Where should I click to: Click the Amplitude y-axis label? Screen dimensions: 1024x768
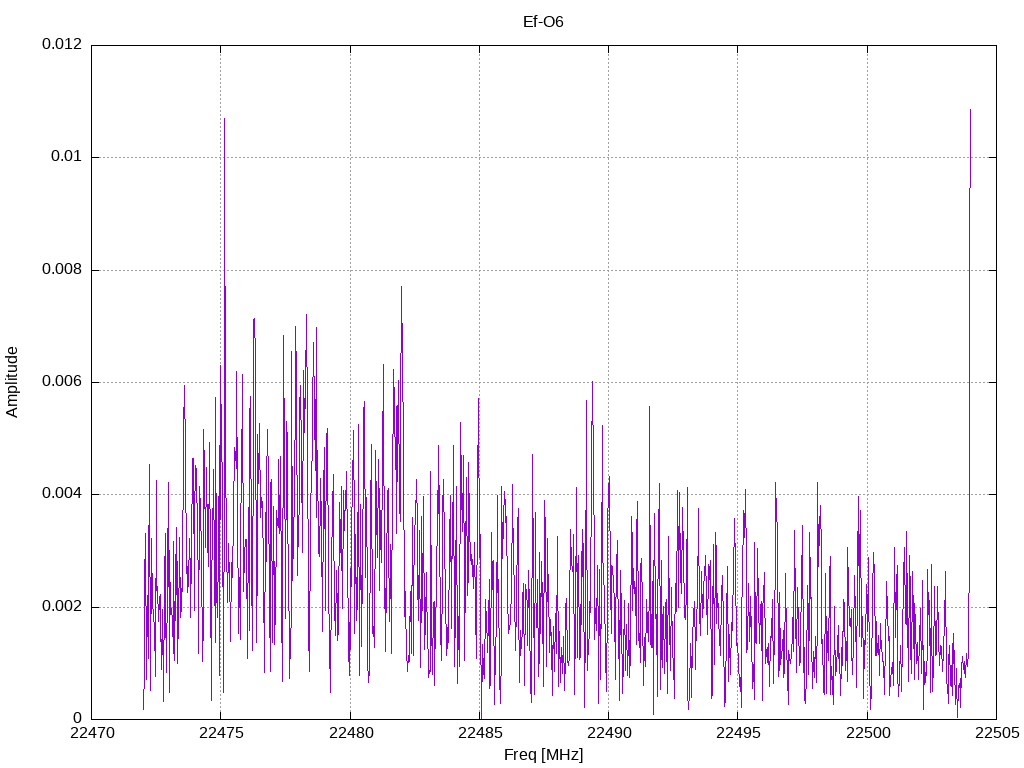12,382
